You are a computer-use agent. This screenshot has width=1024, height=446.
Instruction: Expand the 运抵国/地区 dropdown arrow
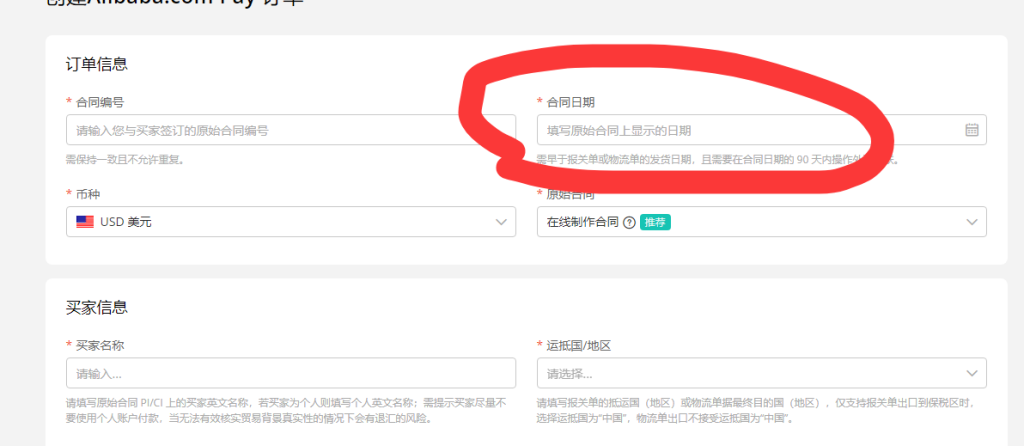click(971, 373)
